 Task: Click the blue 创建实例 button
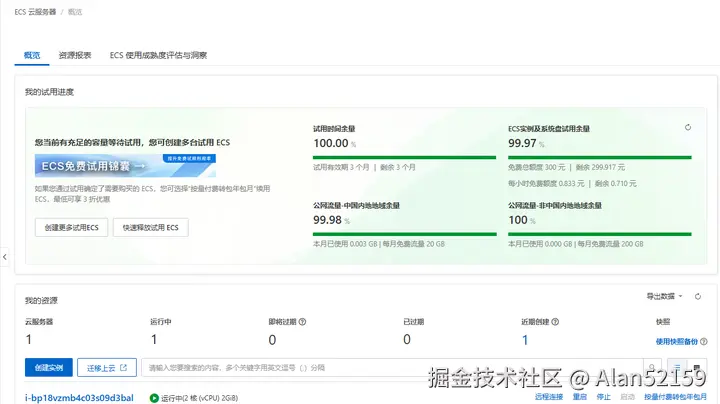(x=49, y=368)
